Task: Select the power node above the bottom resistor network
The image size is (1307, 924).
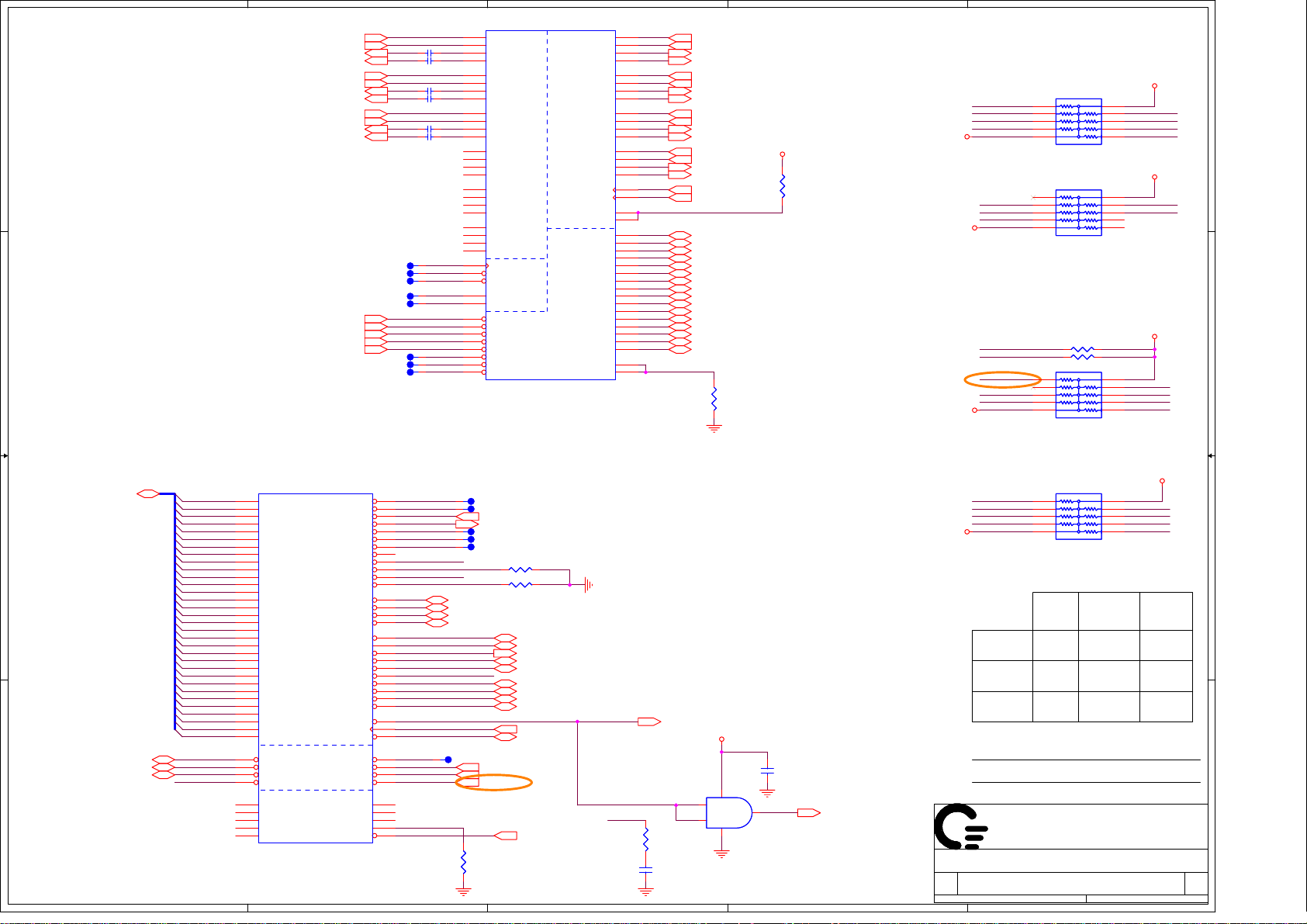Action: click(1162, 481)
